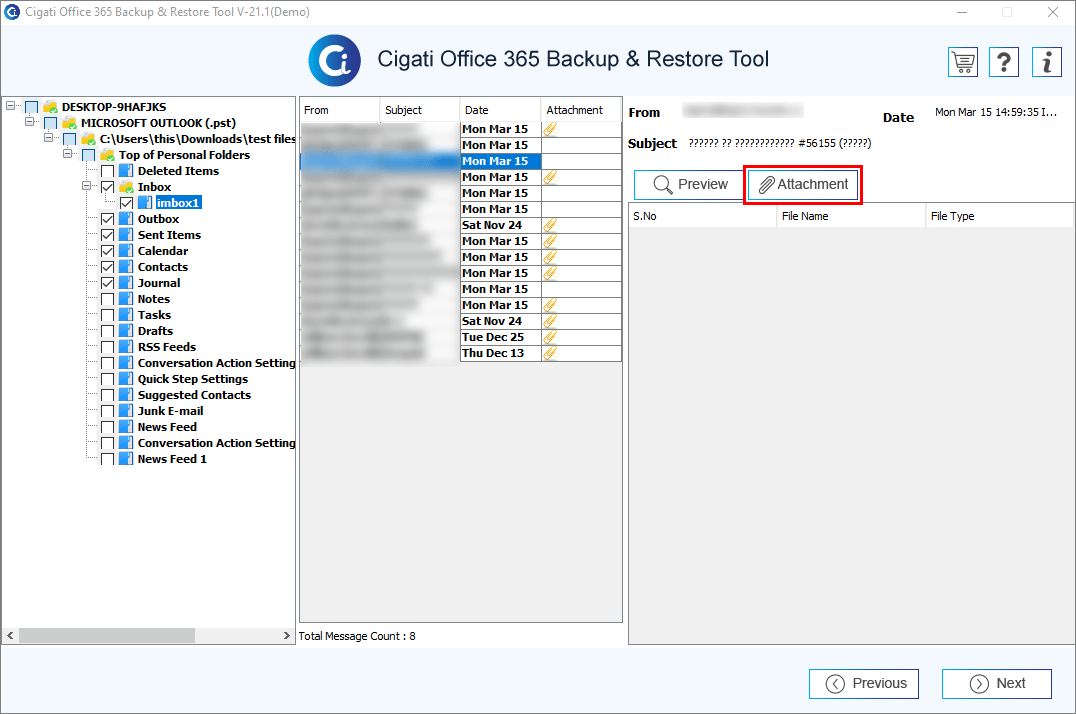Click the Inbox folder icon
Screen dimensions: 1076x714
126,187
